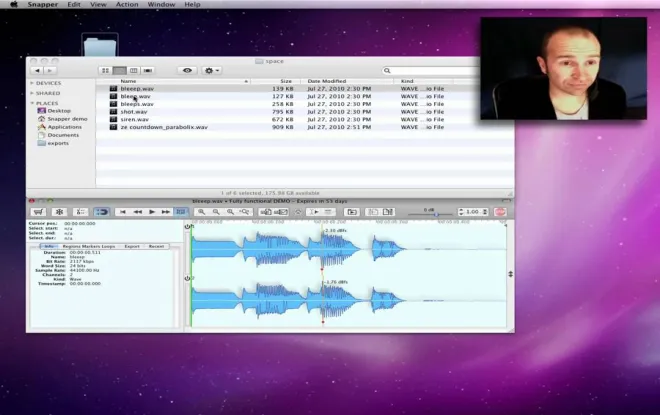This screenshot has width=660, height=415.
Task: Open the Edit menu
Action: [x=74, y=4]
